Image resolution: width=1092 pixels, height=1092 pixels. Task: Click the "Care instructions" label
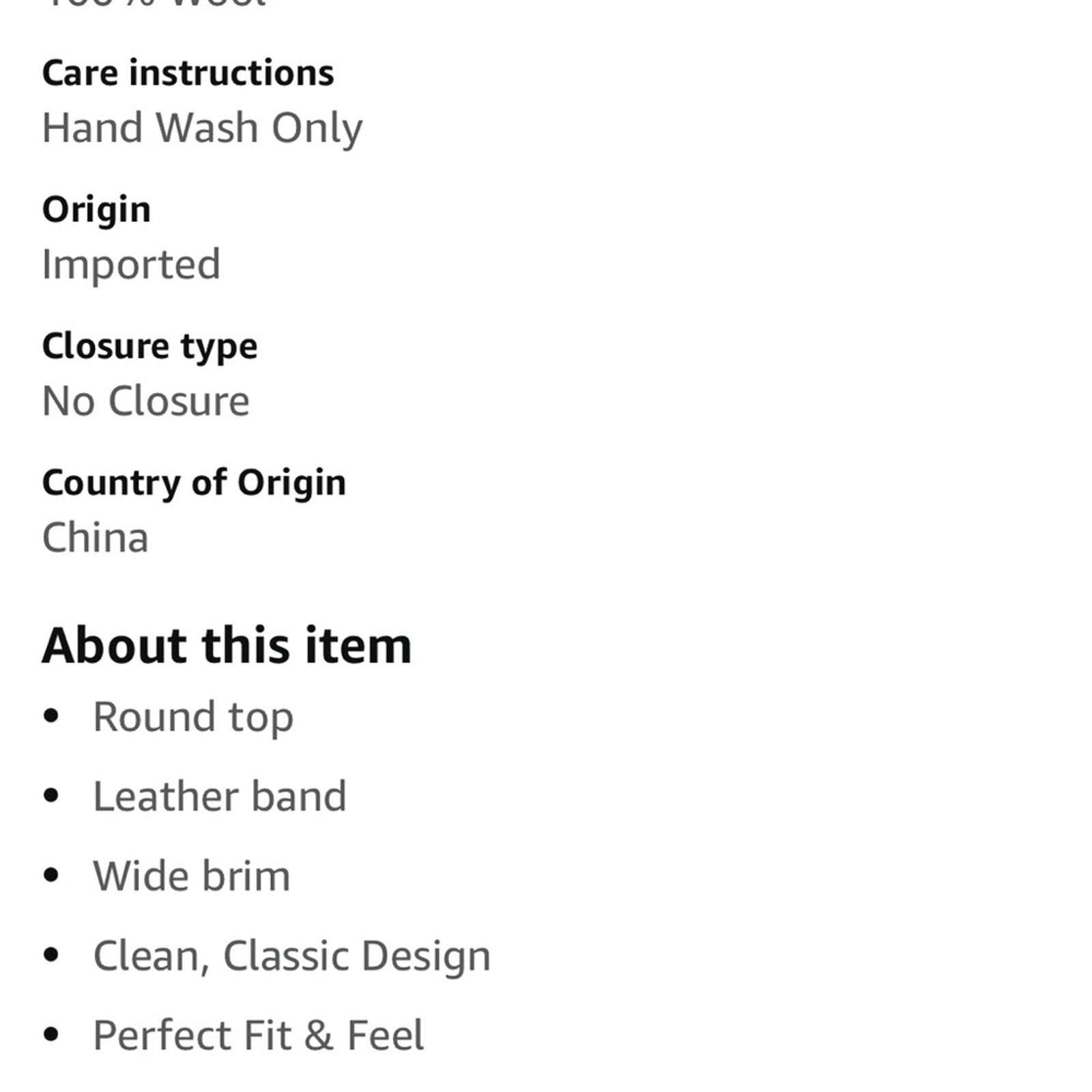click(x=188, y=73)
